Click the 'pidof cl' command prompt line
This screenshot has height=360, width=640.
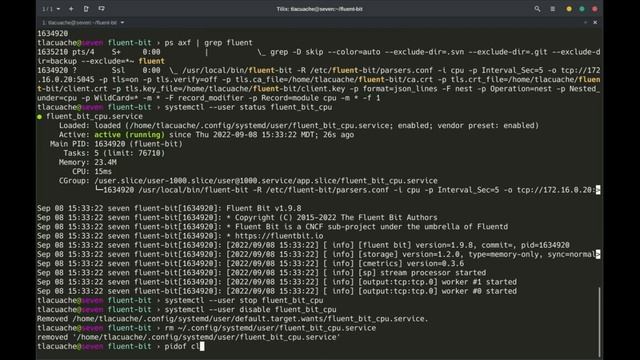click(121, 347)
